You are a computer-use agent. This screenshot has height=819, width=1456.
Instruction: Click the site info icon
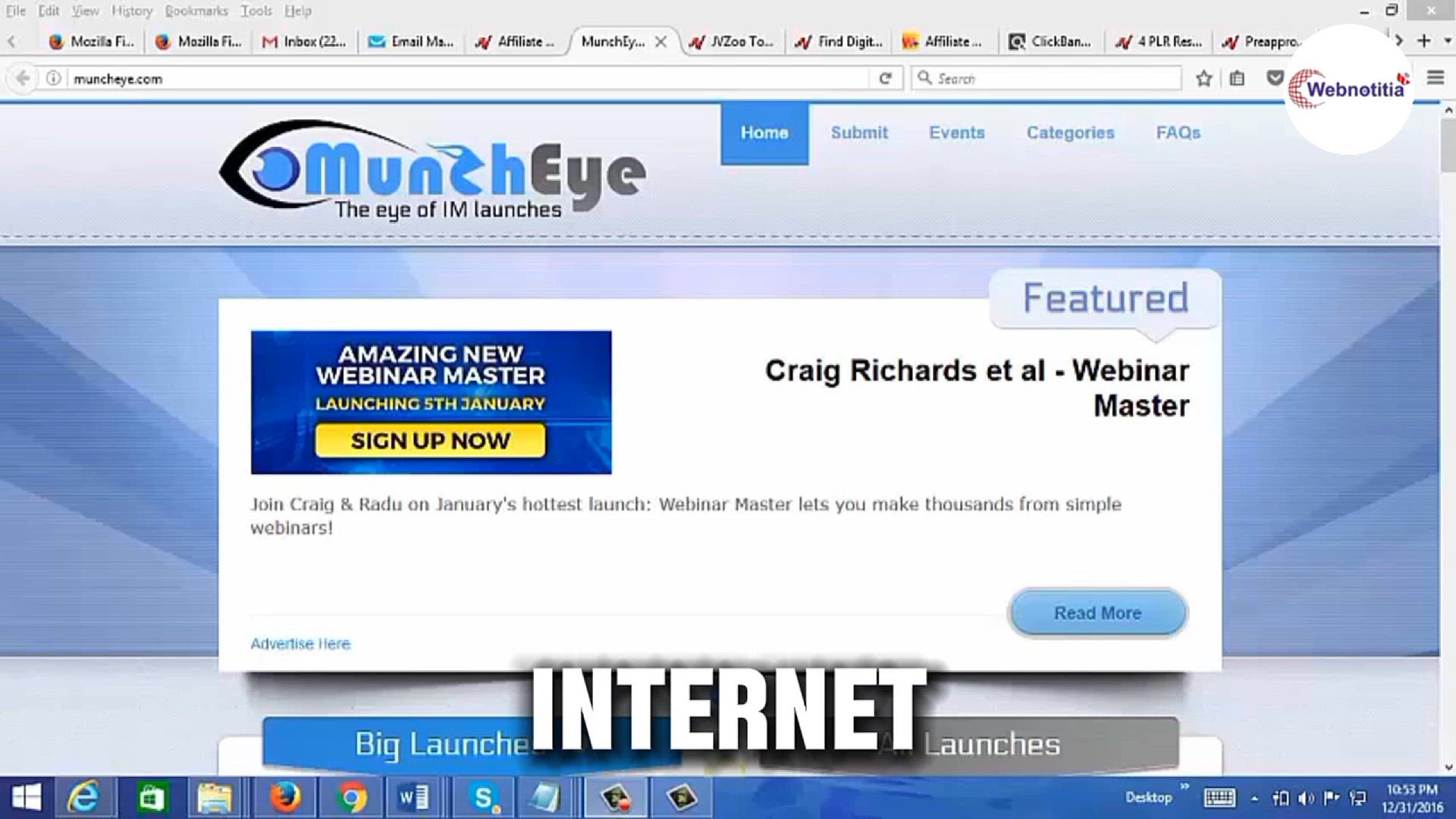(53, 78)
